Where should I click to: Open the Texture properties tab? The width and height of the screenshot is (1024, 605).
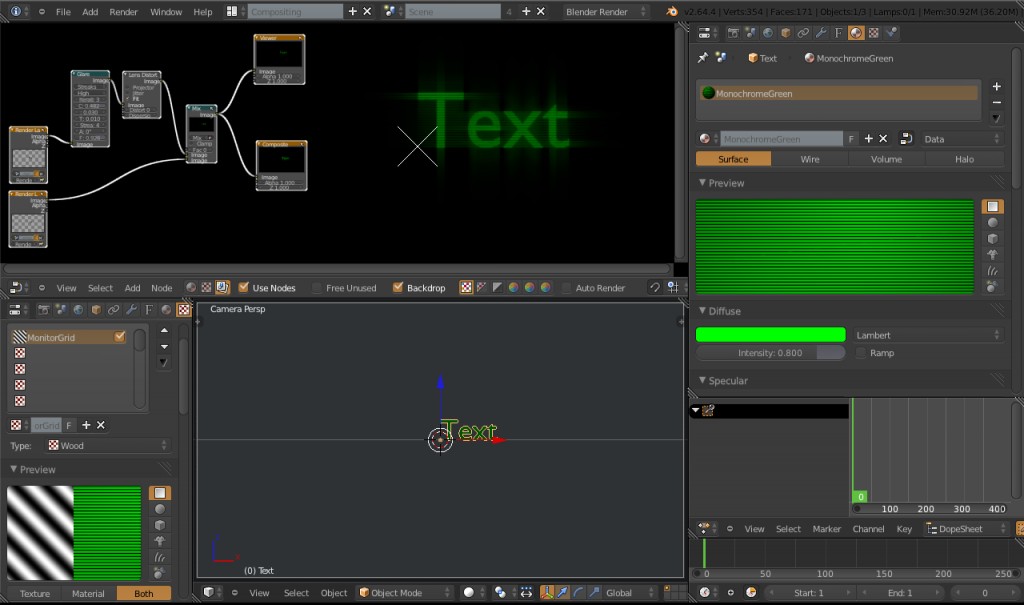click(873, 33)
